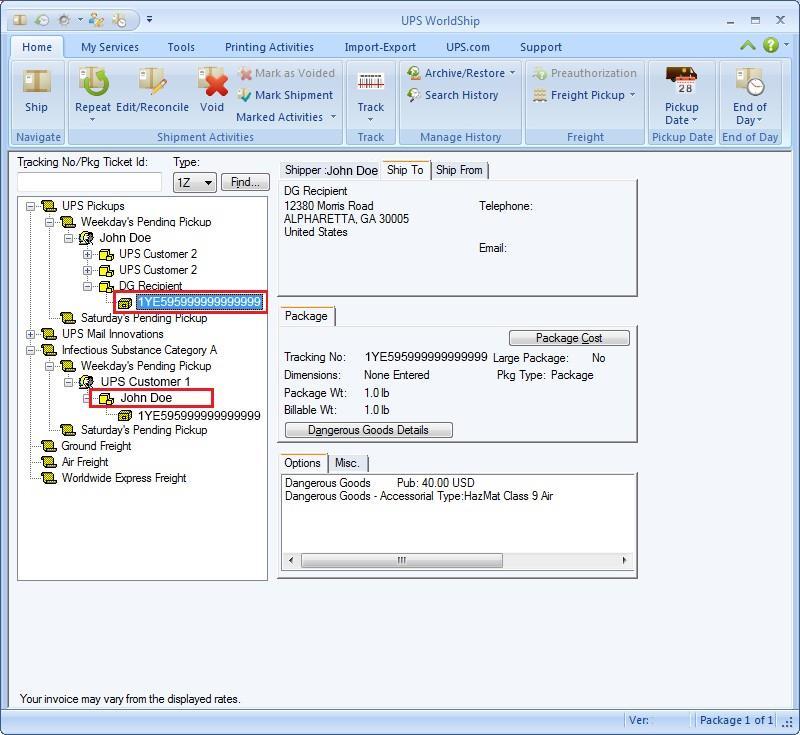Click the rightmost clock icon in quick access toolbar
This screenshot has height=735, width=800.
(x=119, y=20)
